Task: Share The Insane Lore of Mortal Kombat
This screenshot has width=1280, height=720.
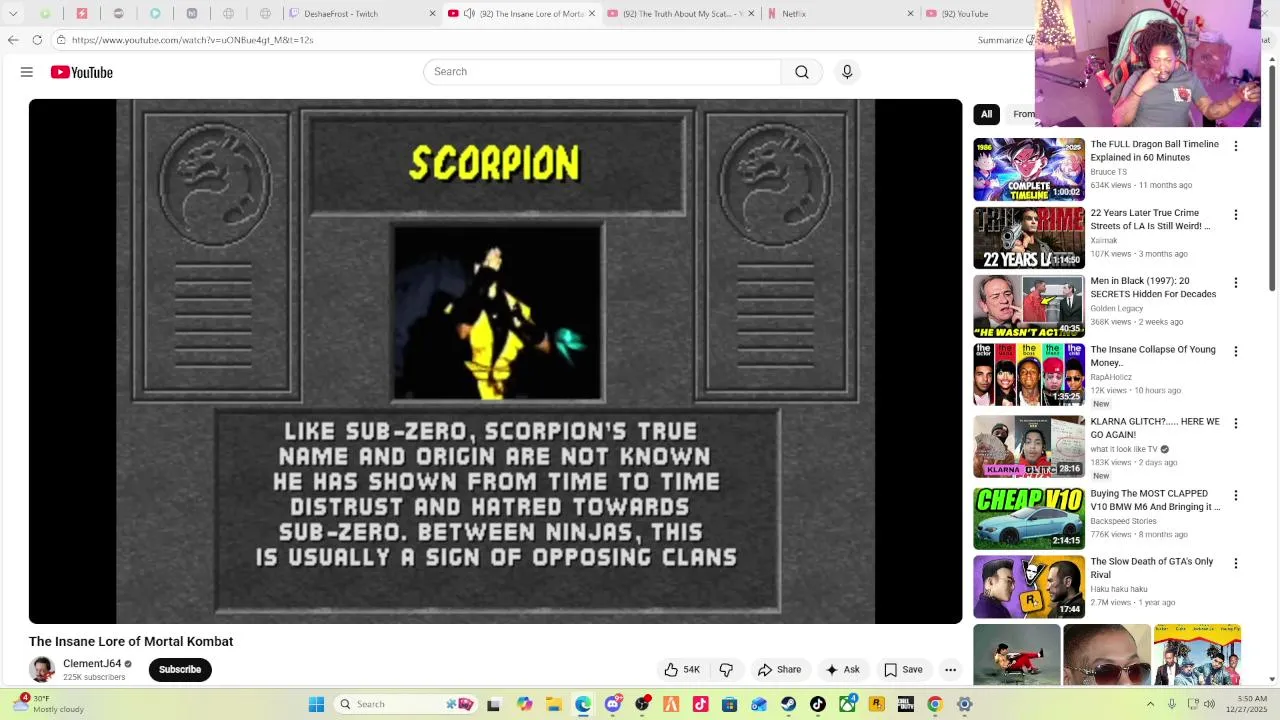Action: pos(779,670)
